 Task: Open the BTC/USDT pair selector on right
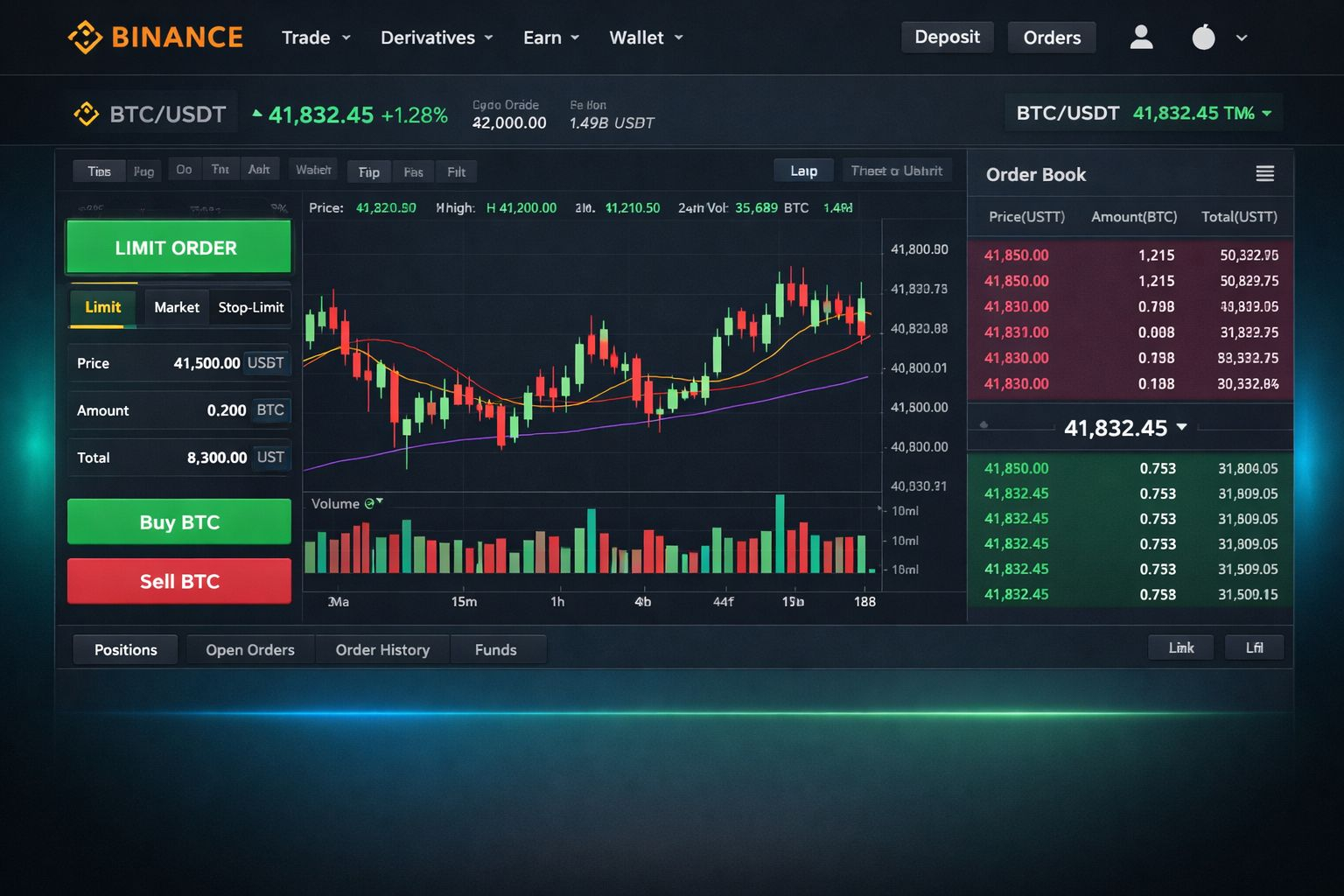[x=1144, y=113]
